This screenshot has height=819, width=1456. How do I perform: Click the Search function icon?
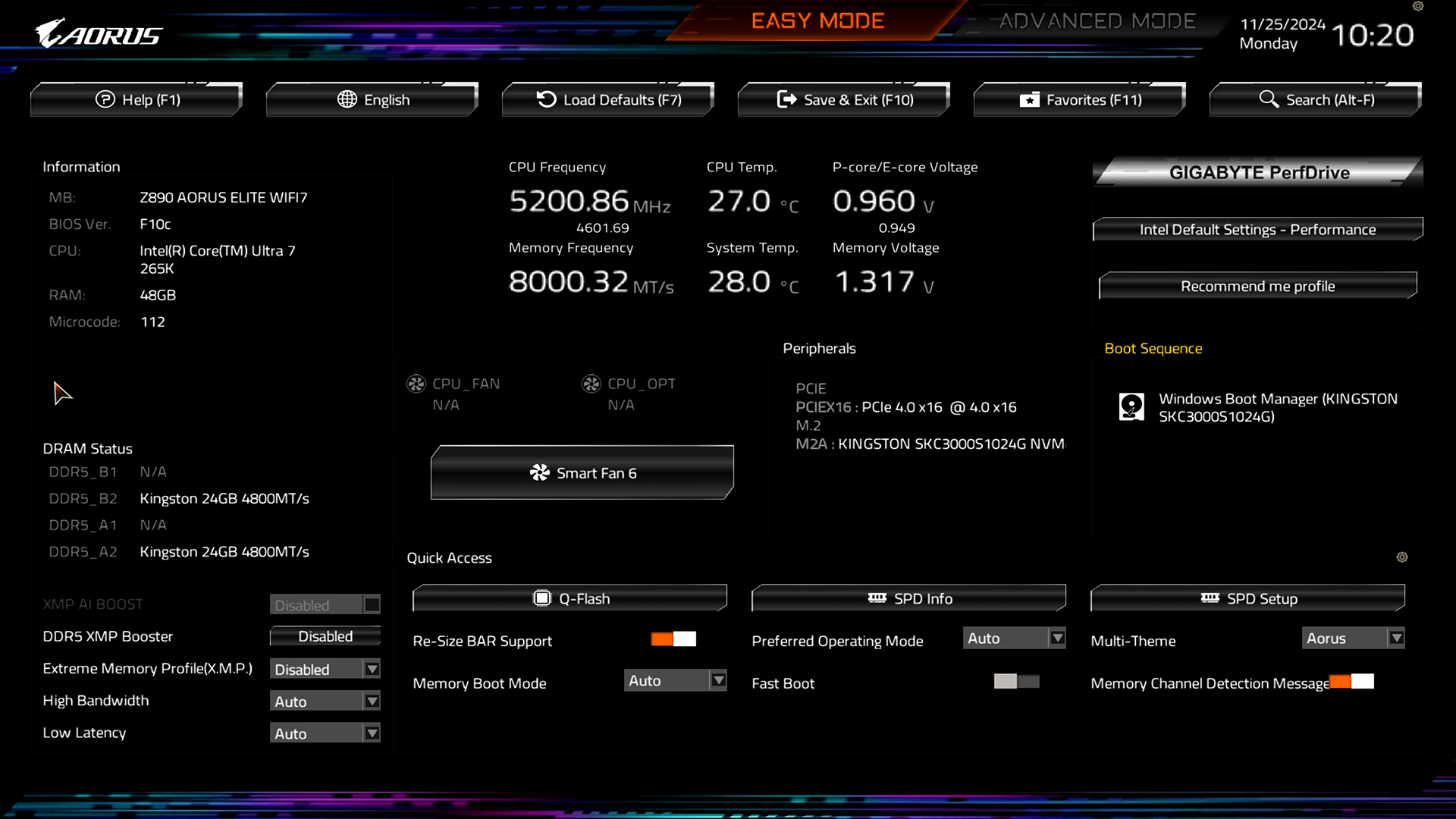tap(1270, 99)
